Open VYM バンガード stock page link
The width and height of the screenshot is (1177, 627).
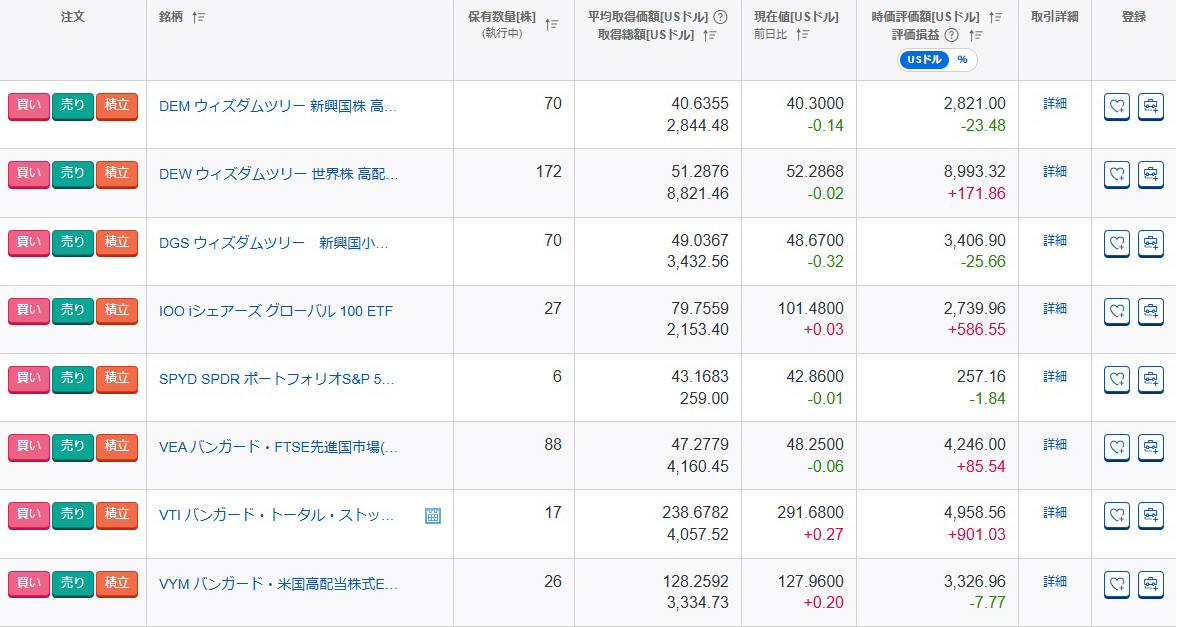pyautogui.click(x=278, y=584)
